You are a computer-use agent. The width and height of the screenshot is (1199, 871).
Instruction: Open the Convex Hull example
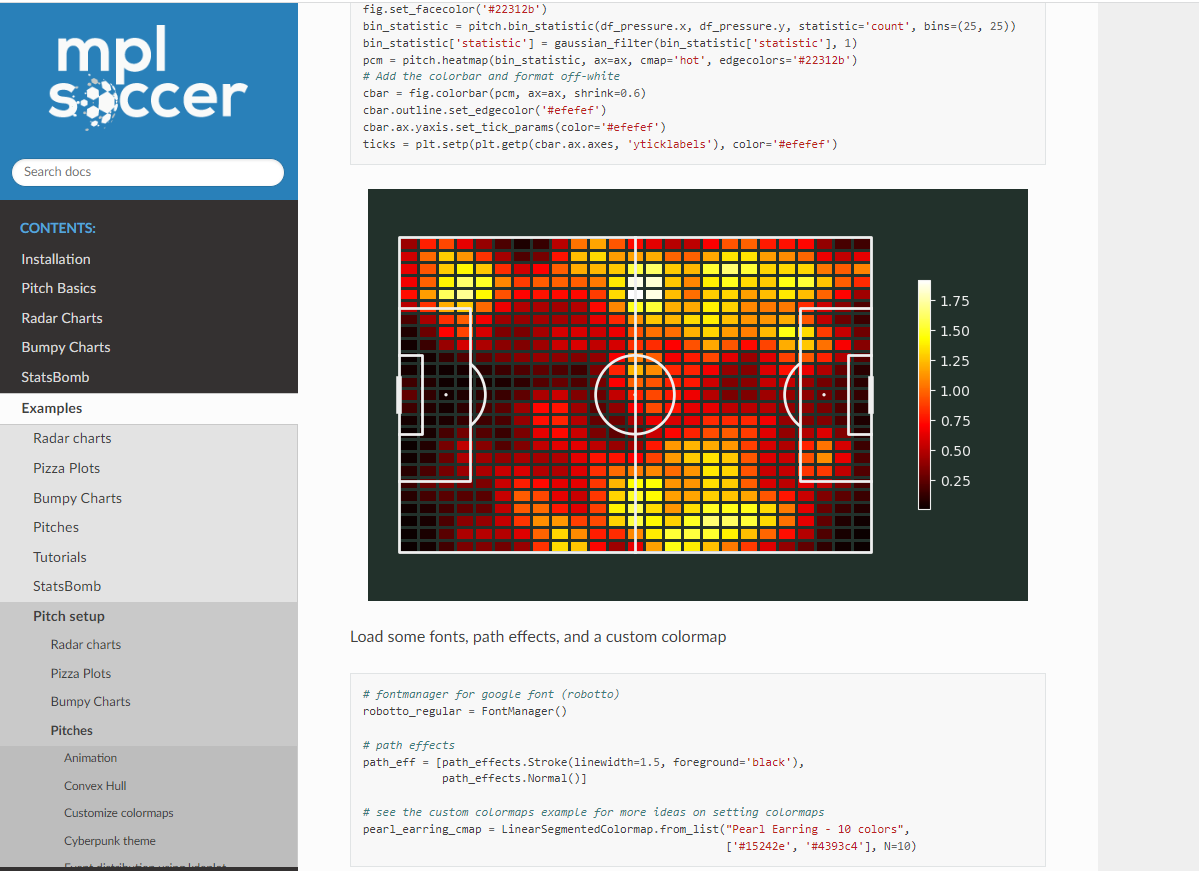pyautogui.click(x=95, y=786)
